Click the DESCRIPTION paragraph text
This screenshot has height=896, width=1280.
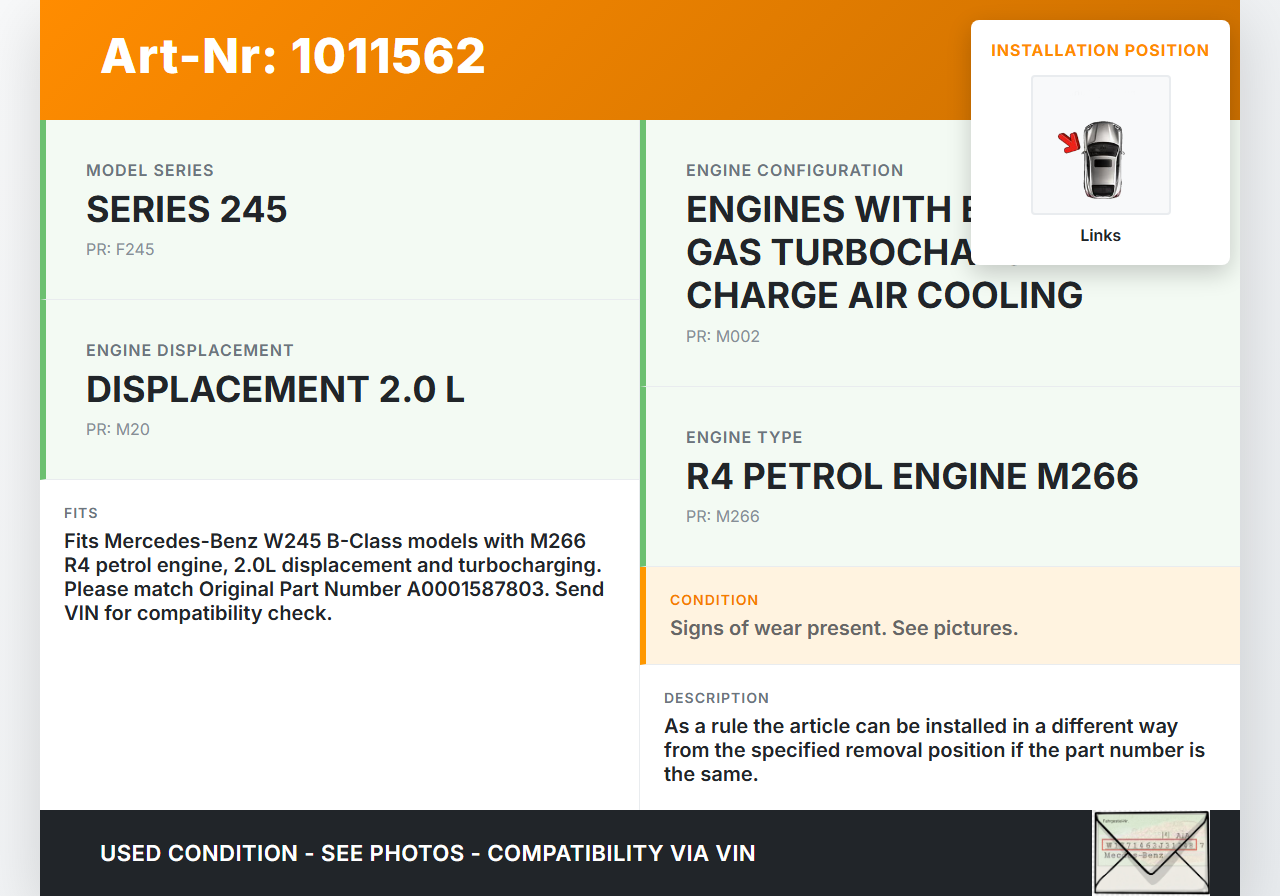(934, 750)
